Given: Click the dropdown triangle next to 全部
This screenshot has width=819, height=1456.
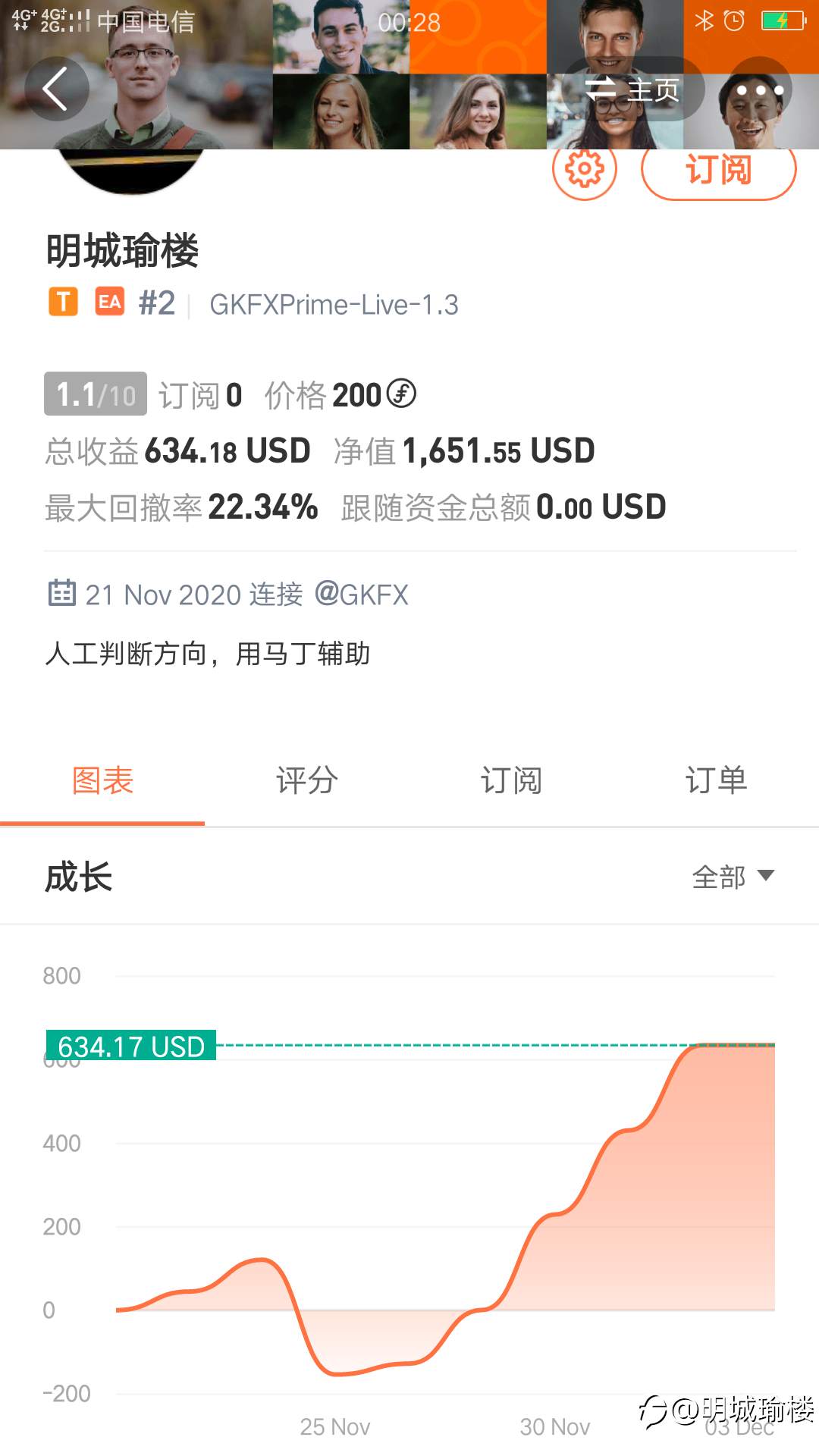Looking at the screenshot, I should point(766,876).
